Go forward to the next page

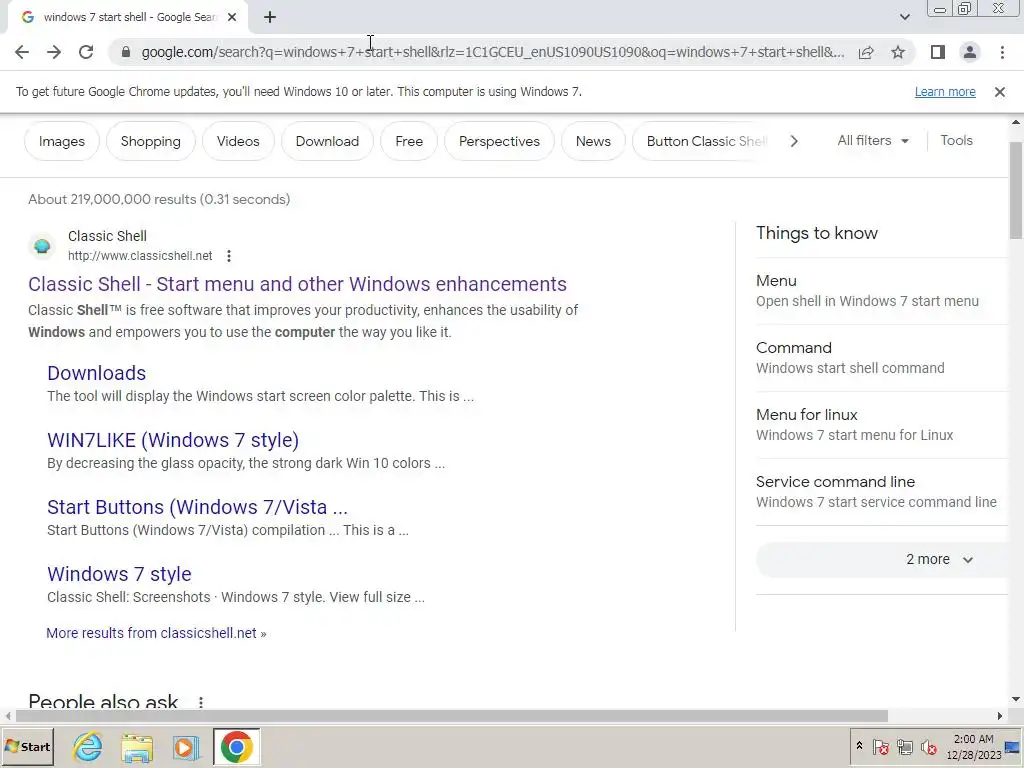(x=54, y=52)
